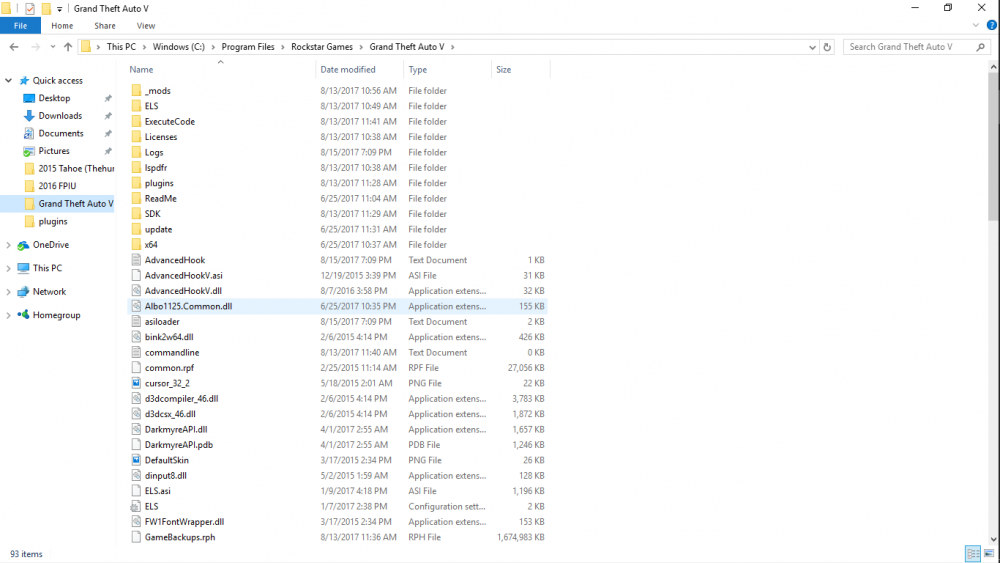
Task: Select the SDK folder icon
Action: point(136,214)
